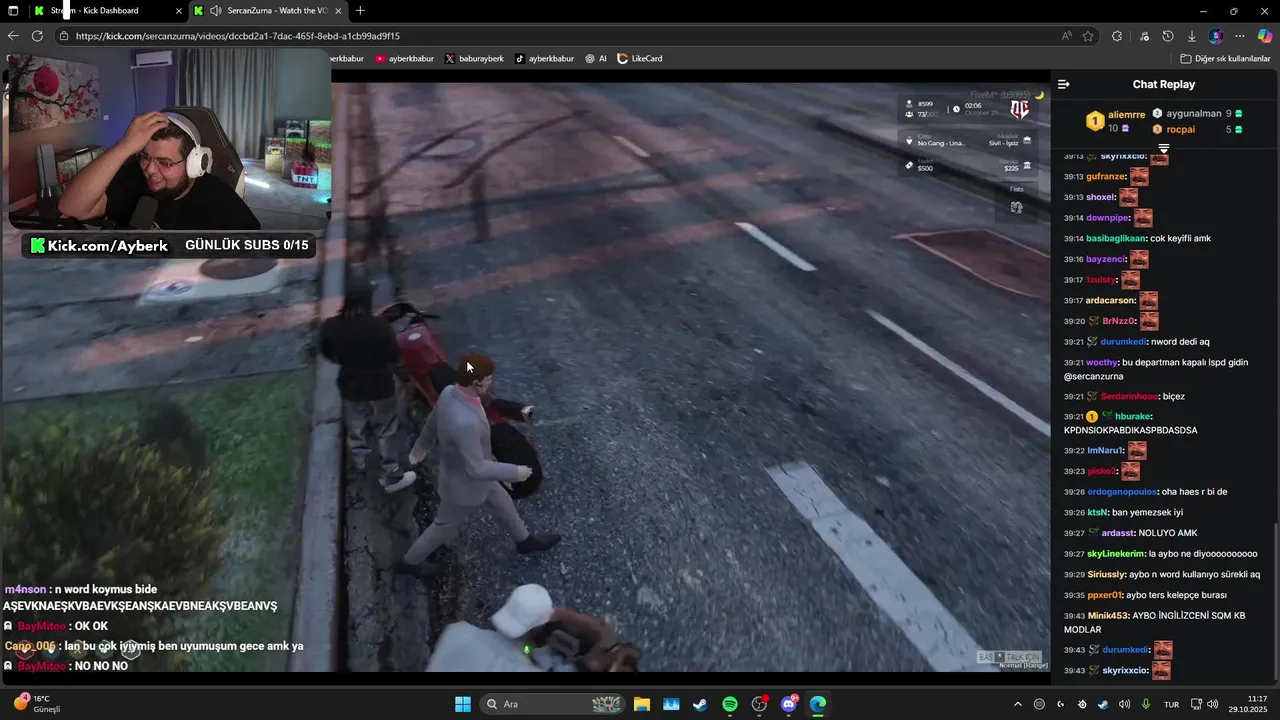Click the wocthy username in chat

(x=1102, y=362)
